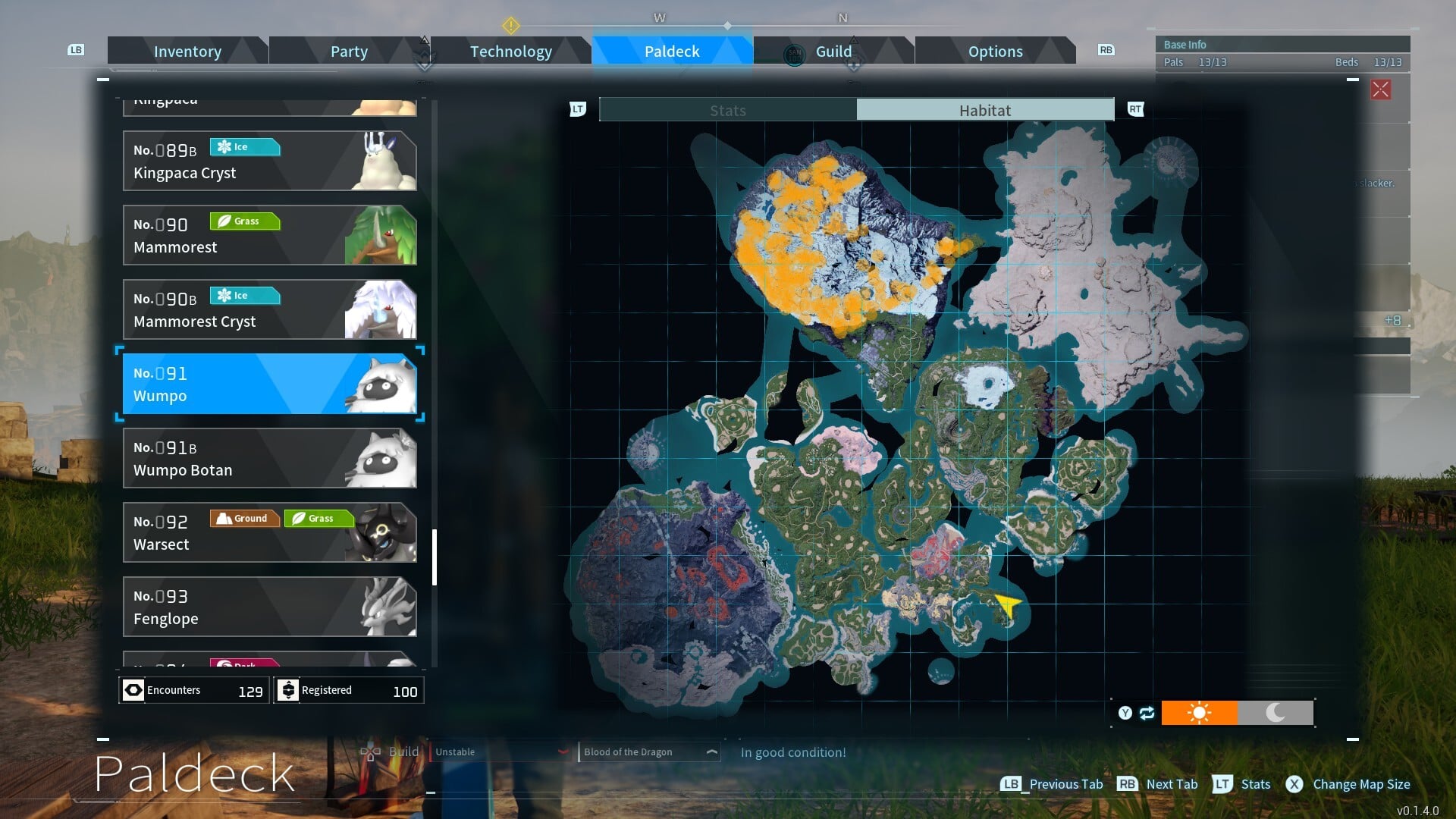
Task: Go to the Technology tab
Action: coord(510,52)
